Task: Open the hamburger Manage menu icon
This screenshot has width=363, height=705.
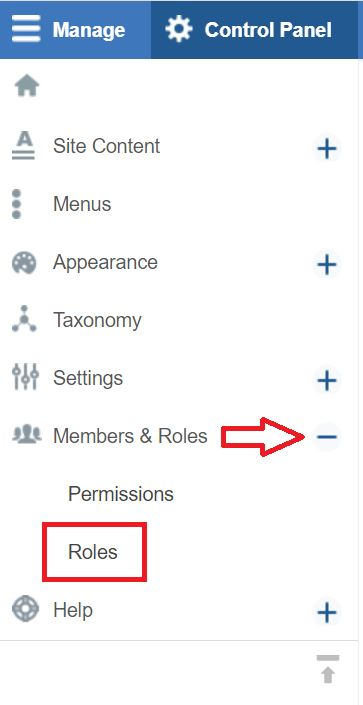Action: [x=26, y=29]
